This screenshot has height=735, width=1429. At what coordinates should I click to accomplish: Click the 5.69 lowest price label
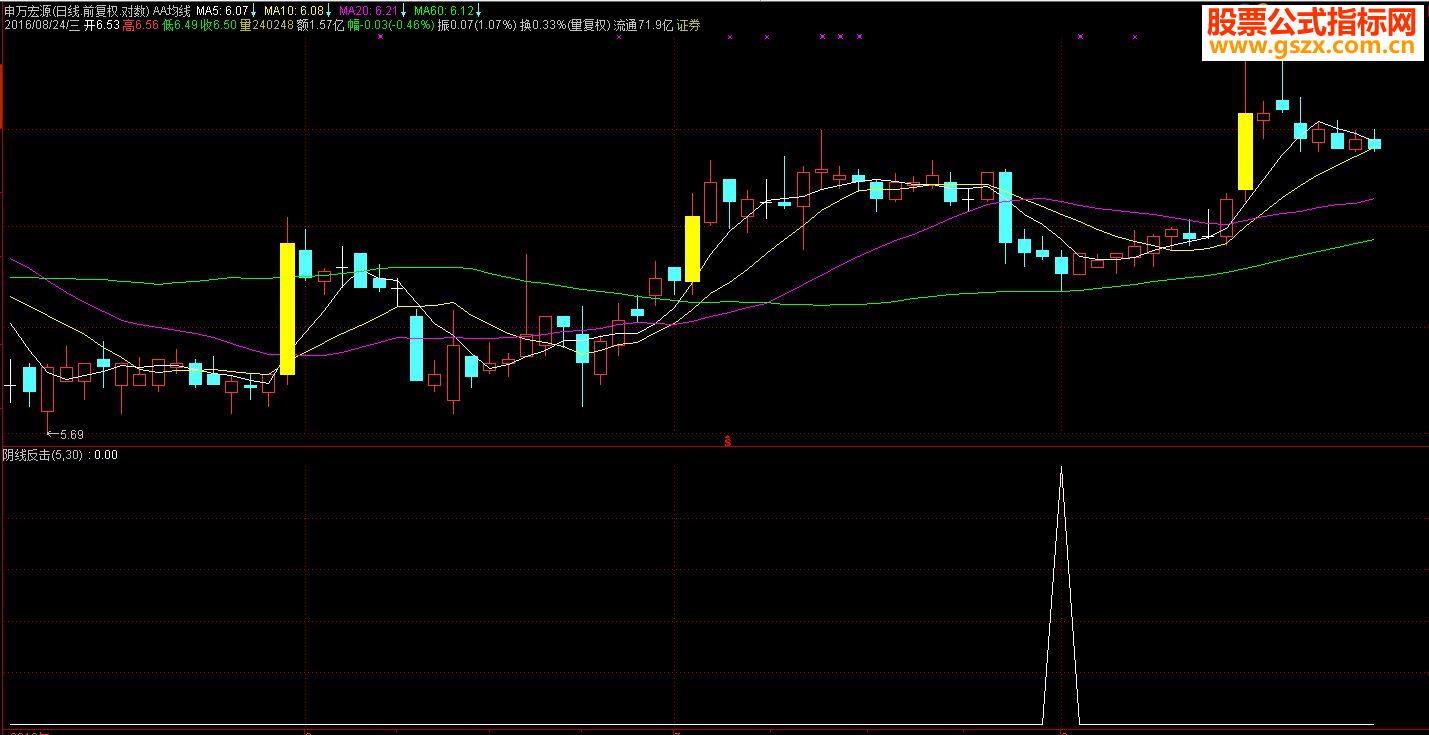point(71,435)
